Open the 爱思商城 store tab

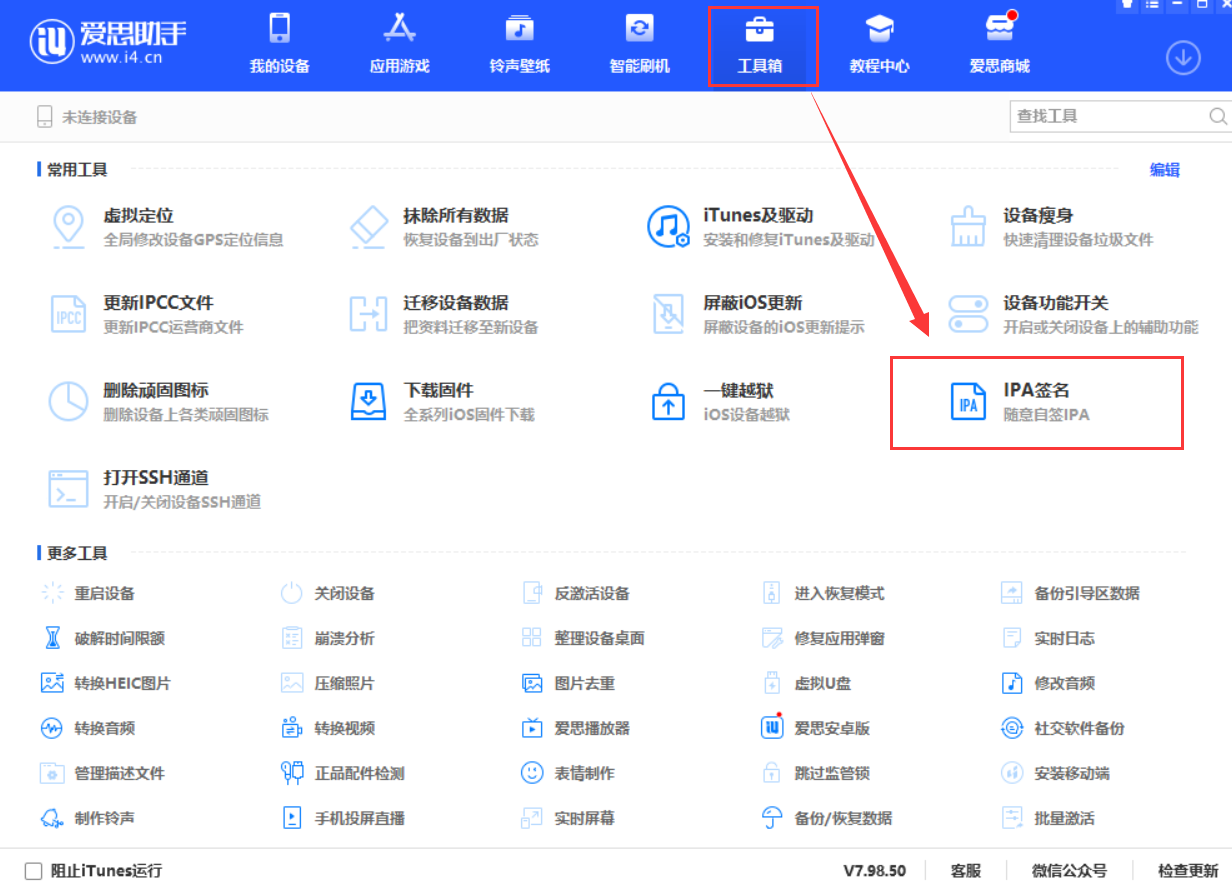999,45
